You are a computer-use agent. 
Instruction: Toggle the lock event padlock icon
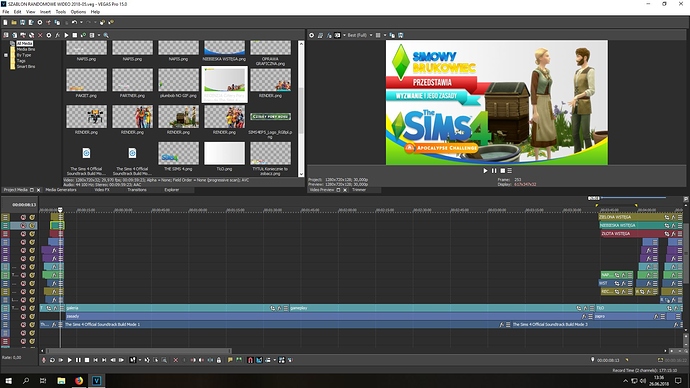[219, 360]
